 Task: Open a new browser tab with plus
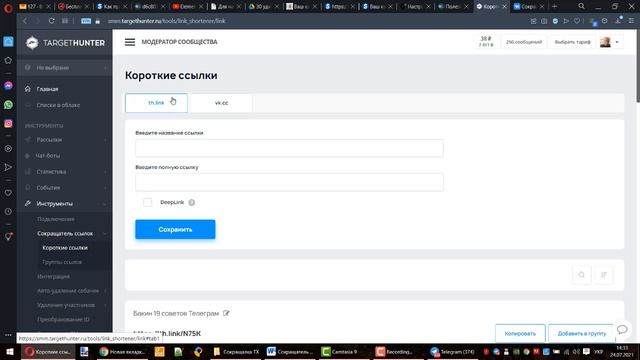pos(554,7)
